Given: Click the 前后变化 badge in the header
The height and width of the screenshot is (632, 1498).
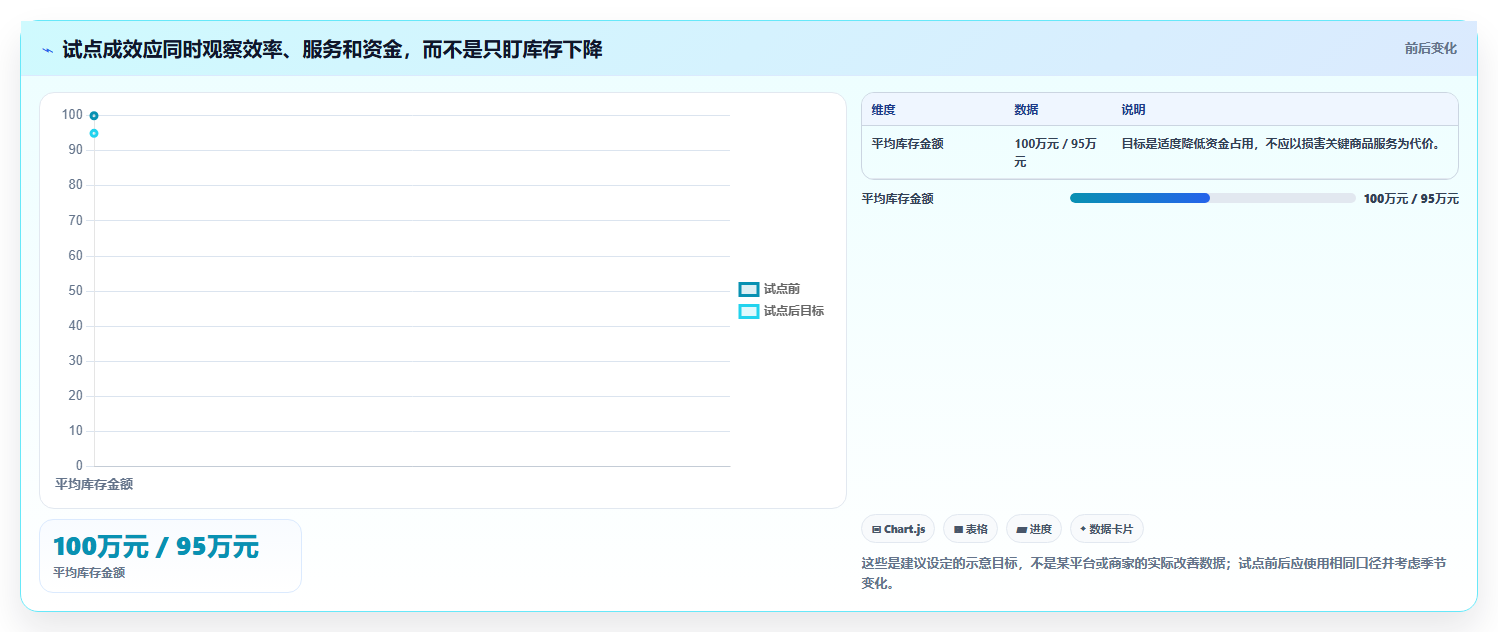Looking at the screenshot, I should pyautogui.click(x=1430, y=48).
